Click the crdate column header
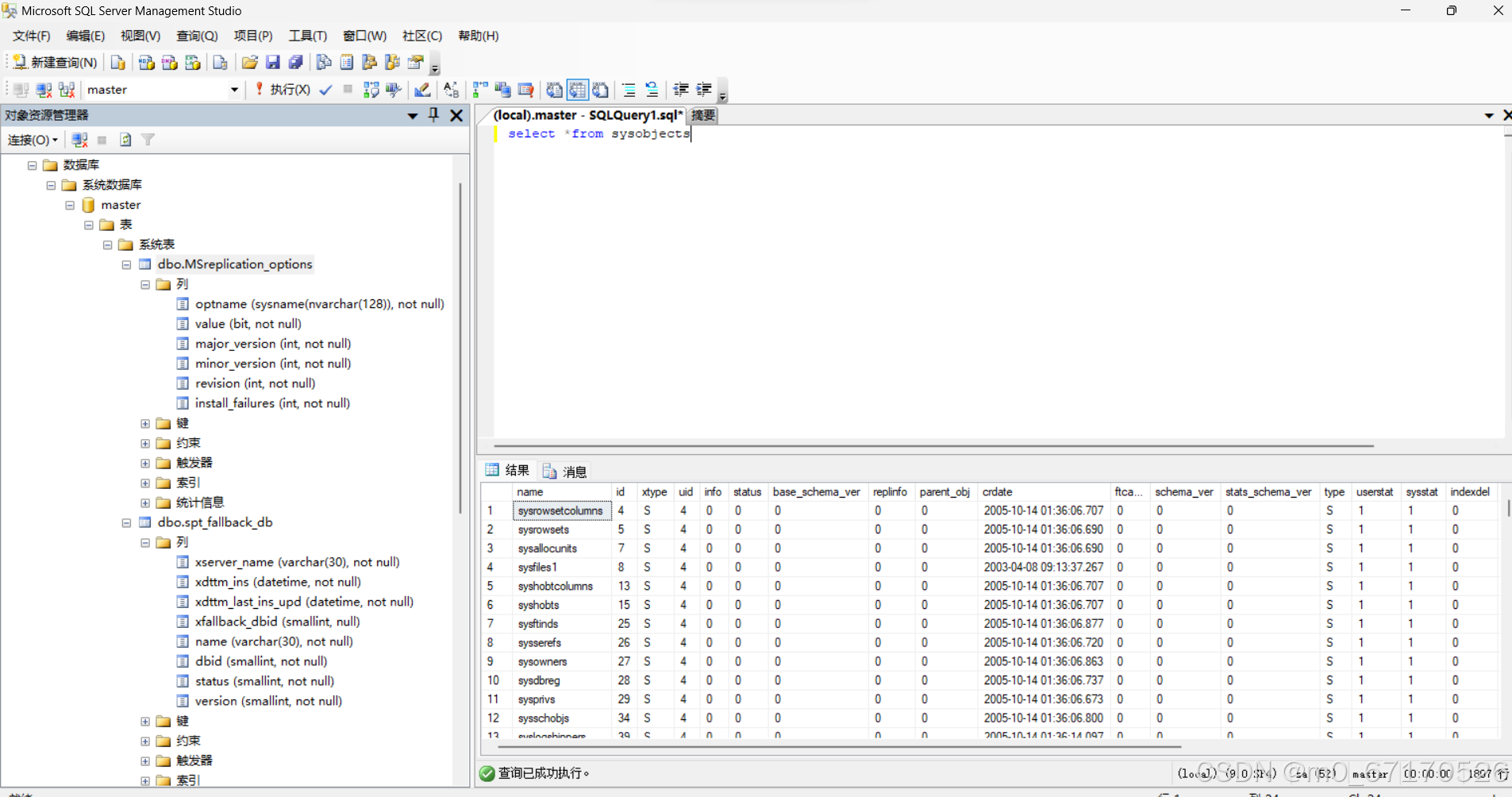The height and width of the screenshot is (797, 1512). (x=1044, y=492)
